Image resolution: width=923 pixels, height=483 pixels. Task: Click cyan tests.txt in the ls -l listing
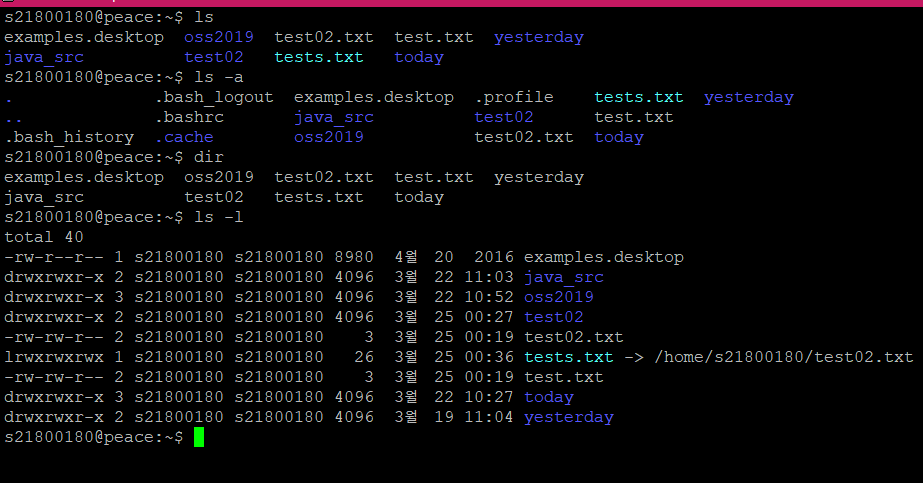[x=569, y=357]
